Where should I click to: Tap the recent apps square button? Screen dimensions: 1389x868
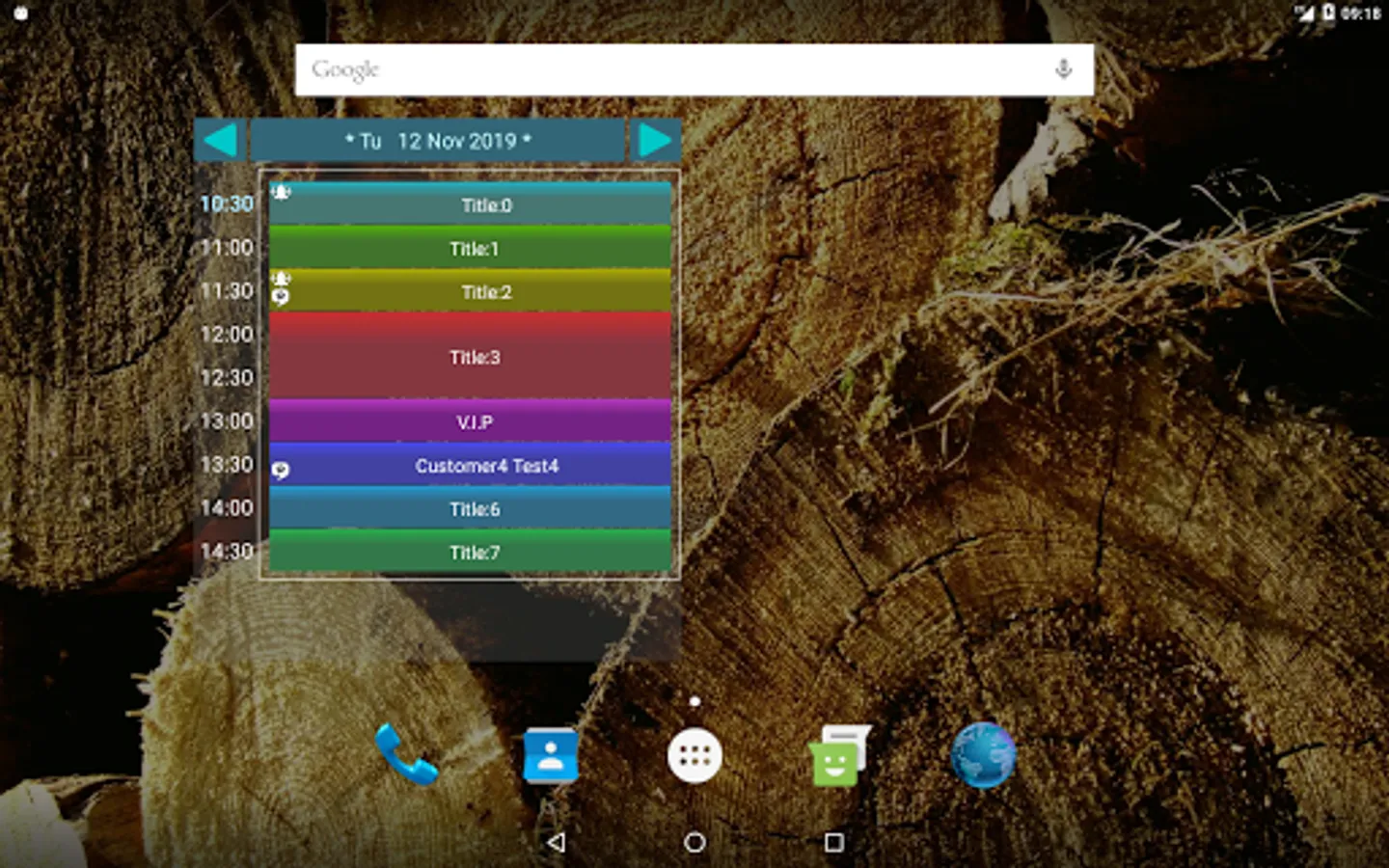834,842
